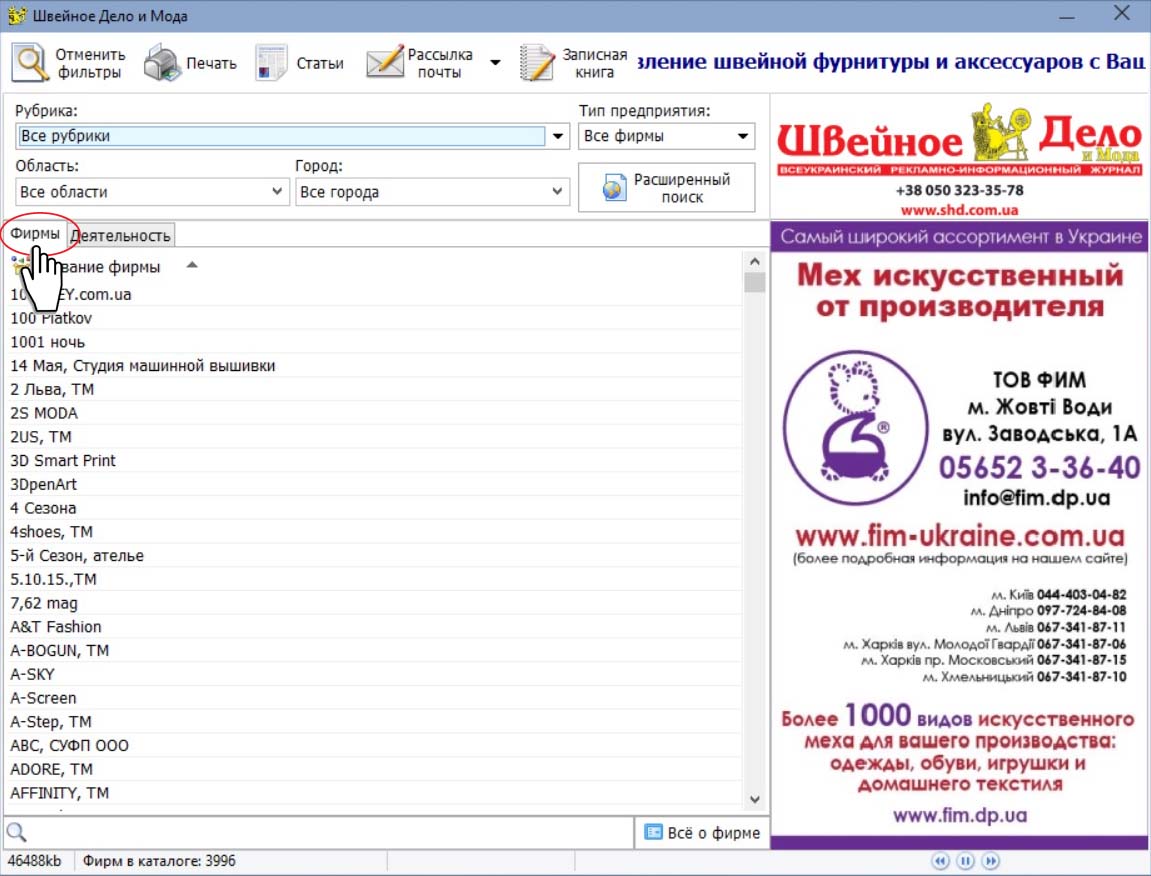The image size is (1151, 876).
Task: Open the www.shd.com.ua link
Action: [959, 210]
